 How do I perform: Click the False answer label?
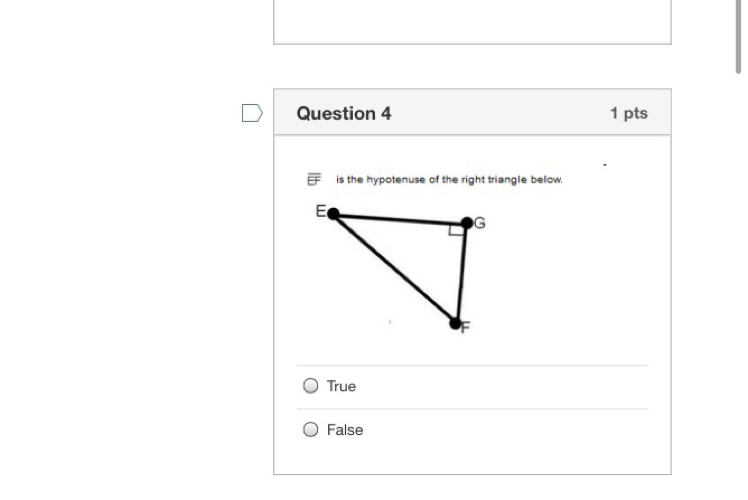(345, 430)
